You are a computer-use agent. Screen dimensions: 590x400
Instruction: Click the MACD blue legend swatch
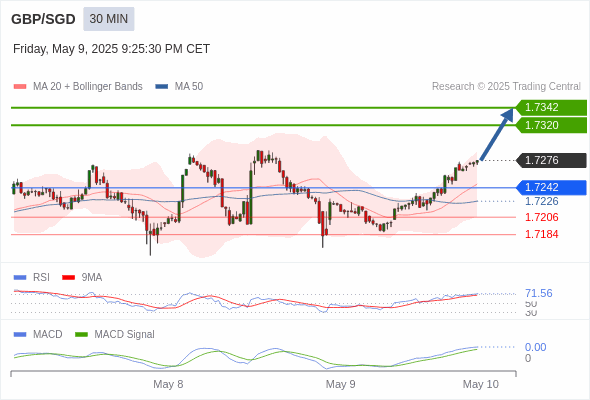tap(20, 335)
